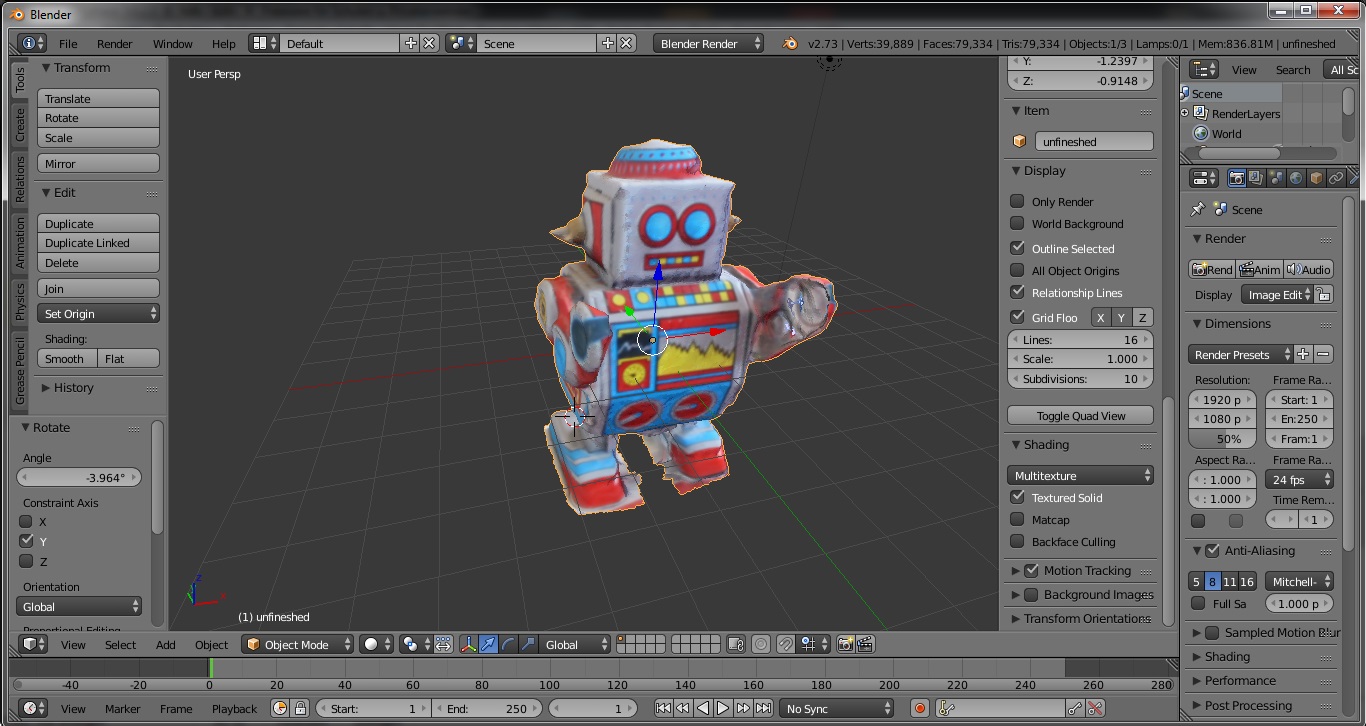Click the OpenGL render image camera icon
Image resolution: width=1366 pixels, height=726 pixels.
pyautogui.click(x=846, y=645)
